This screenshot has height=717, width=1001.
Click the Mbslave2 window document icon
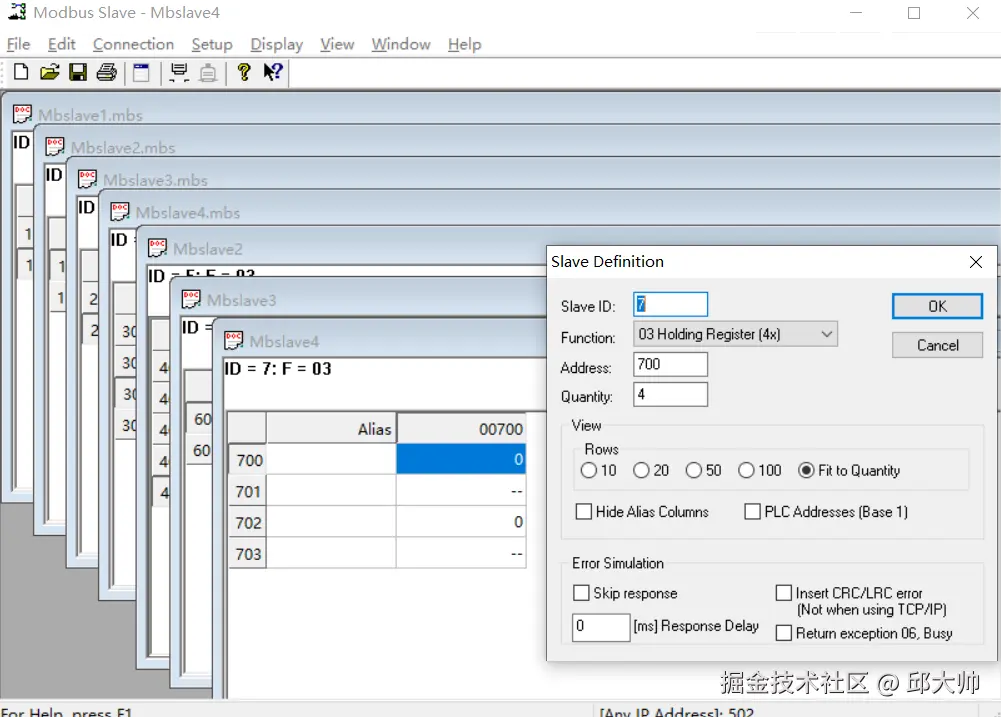coord(158,248)
